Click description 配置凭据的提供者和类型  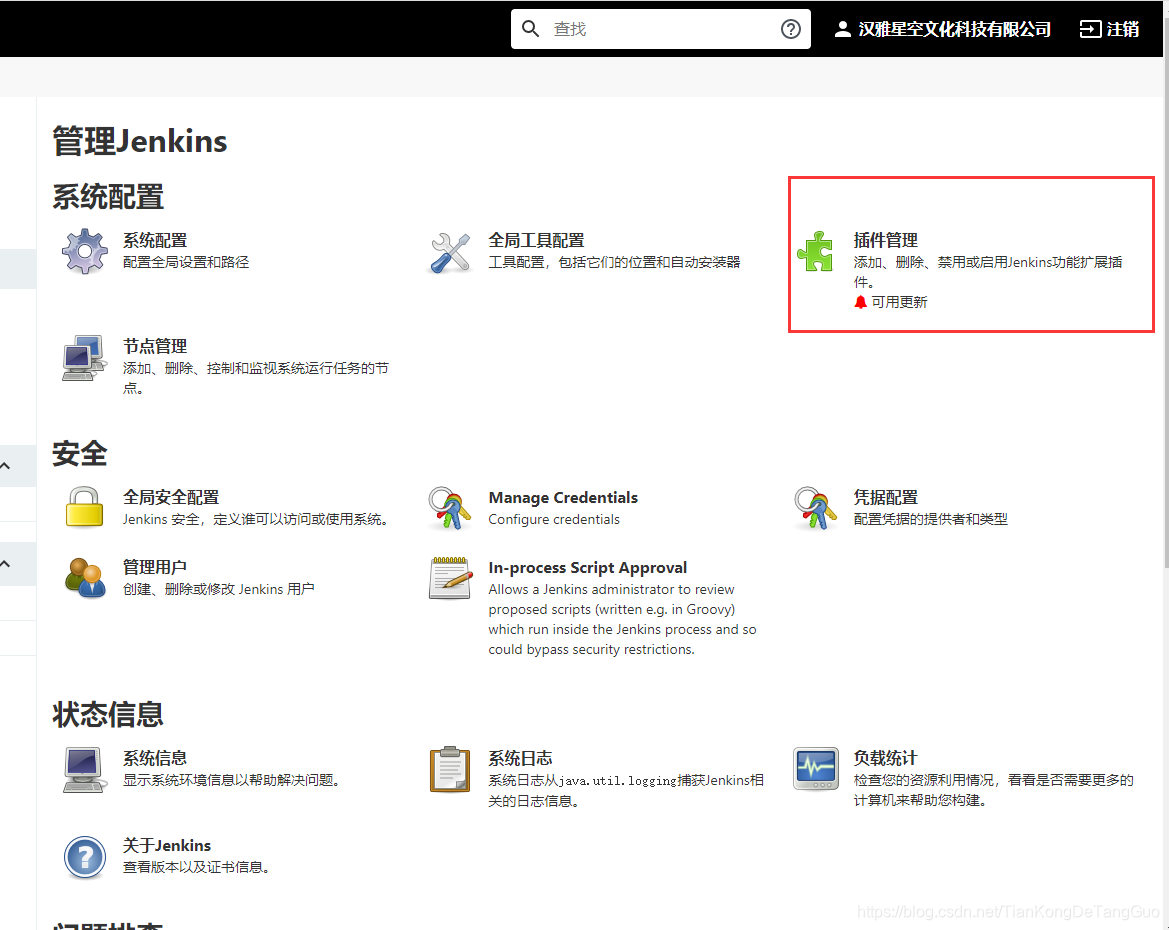(930, 519)
